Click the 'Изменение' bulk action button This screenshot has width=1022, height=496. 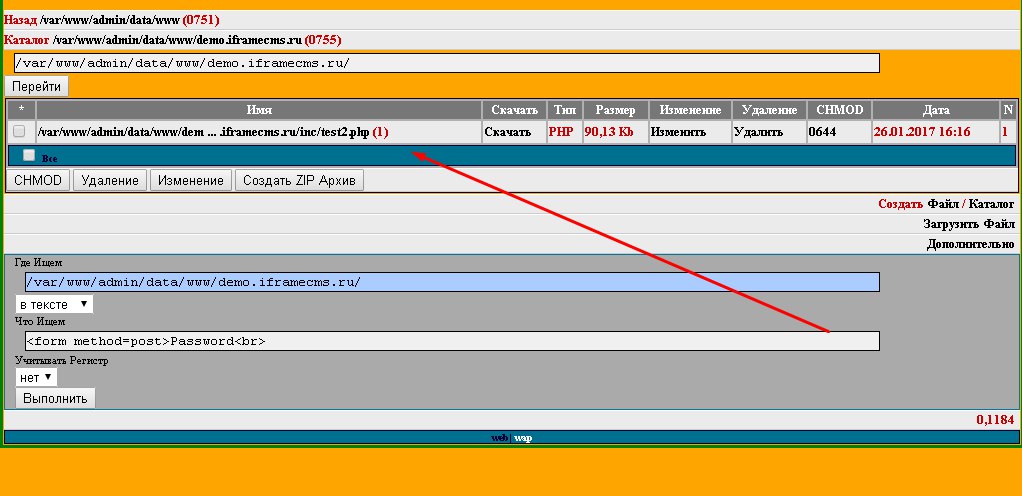point(191,180)
